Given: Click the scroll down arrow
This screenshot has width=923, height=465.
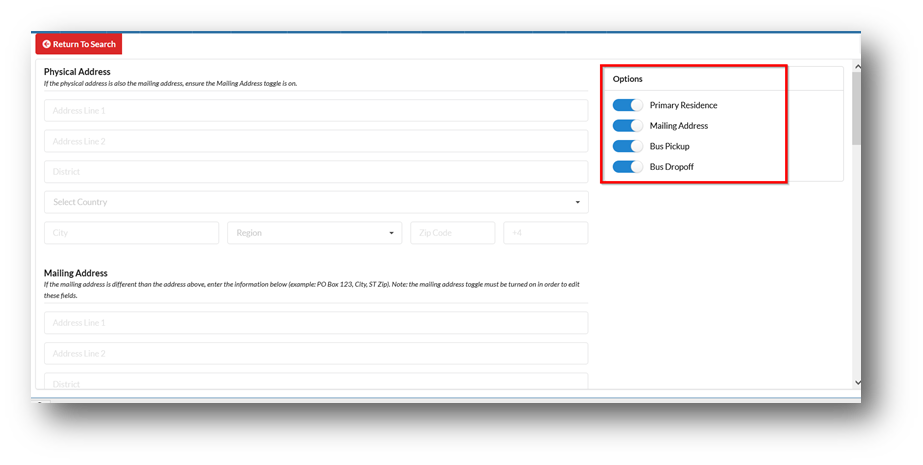Looking at the screenshot, I should 857,383.
